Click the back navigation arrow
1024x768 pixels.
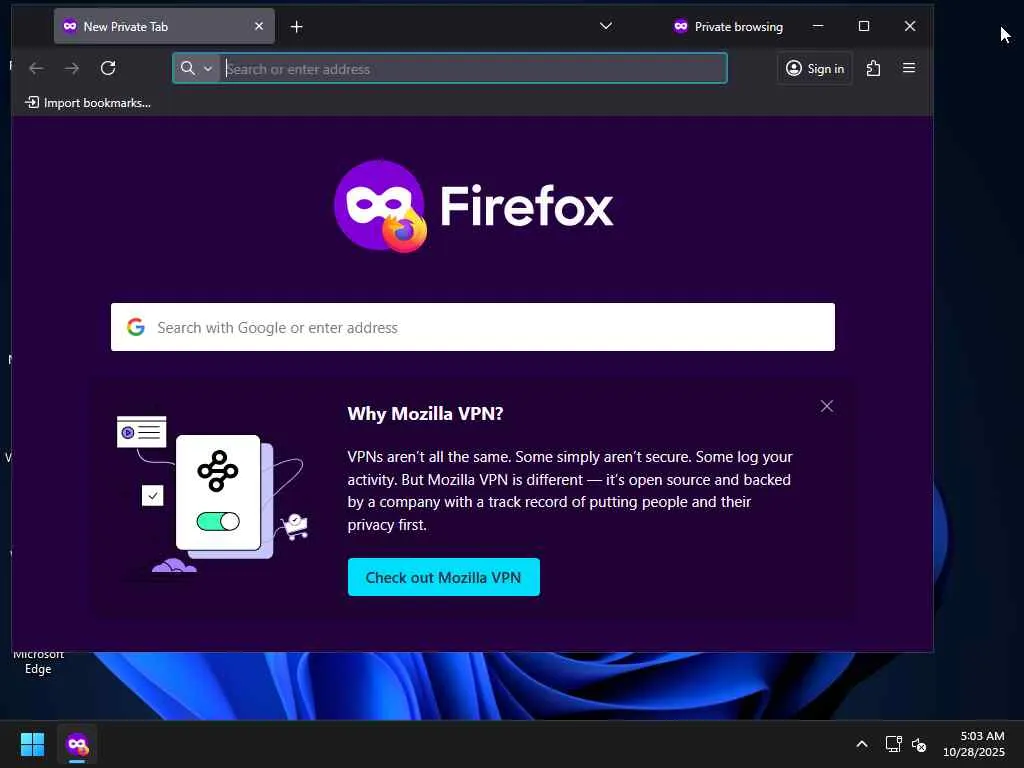click(x=37, y=68)
